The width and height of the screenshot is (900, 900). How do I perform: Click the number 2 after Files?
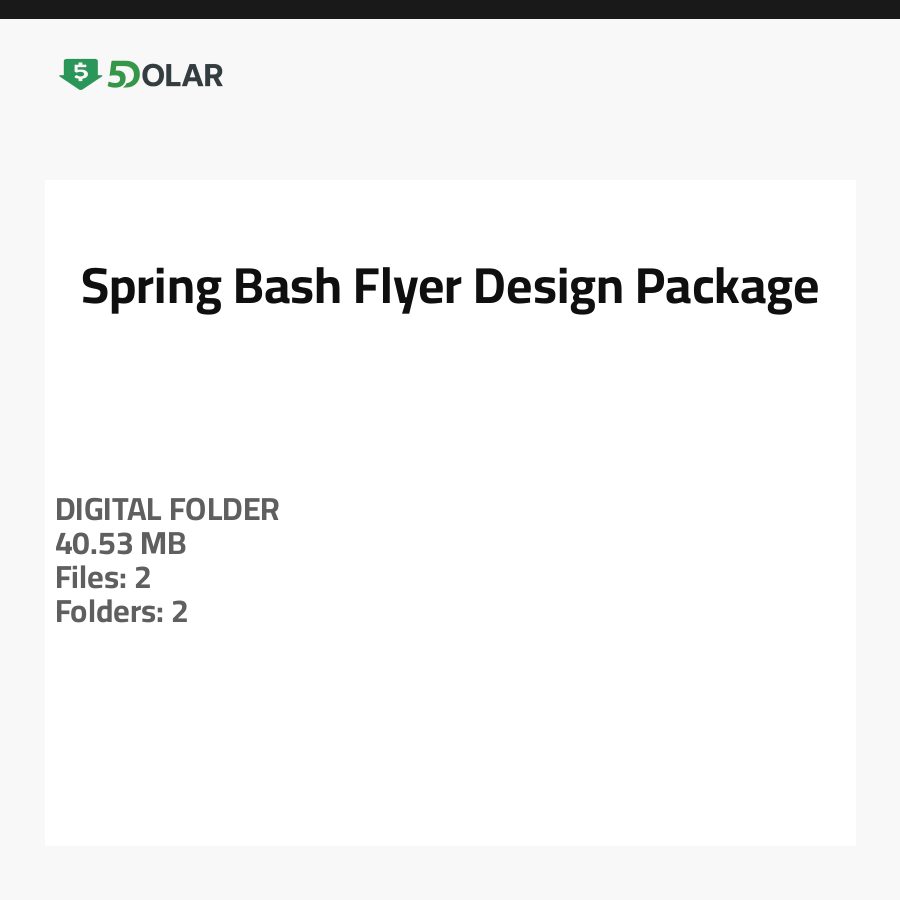pos(142,578)
